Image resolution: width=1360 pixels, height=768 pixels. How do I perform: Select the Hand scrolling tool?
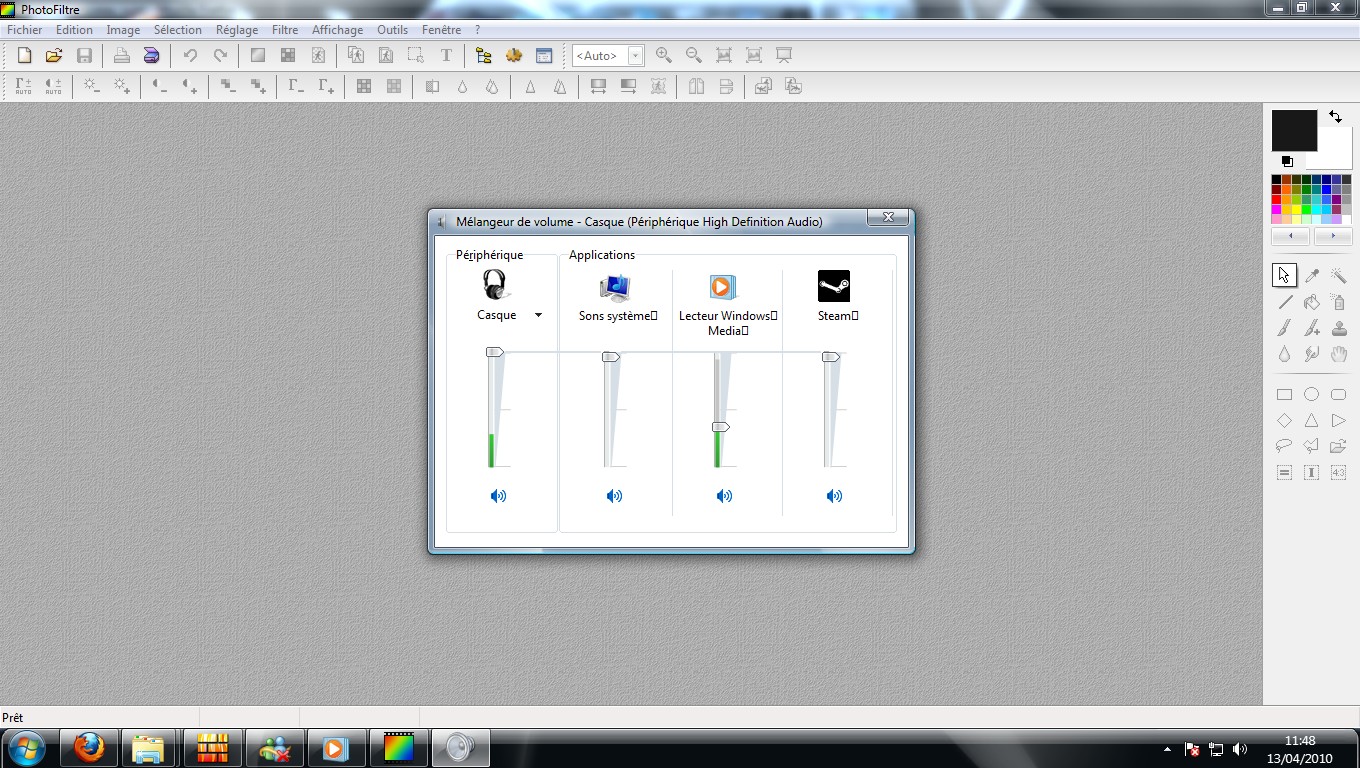pos(1339,353)
